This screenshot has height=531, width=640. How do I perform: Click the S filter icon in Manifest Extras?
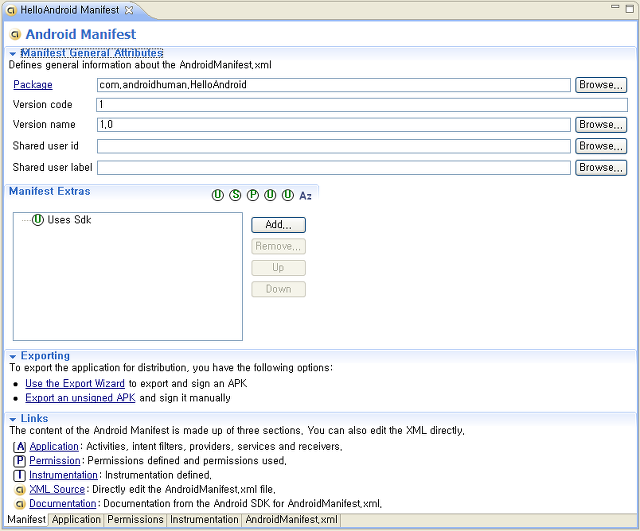pos(235,196)
